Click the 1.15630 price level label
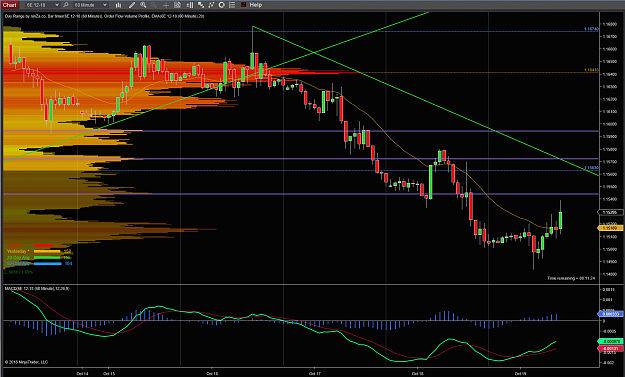This screenshot has height=377, width=625. (591, 168)
